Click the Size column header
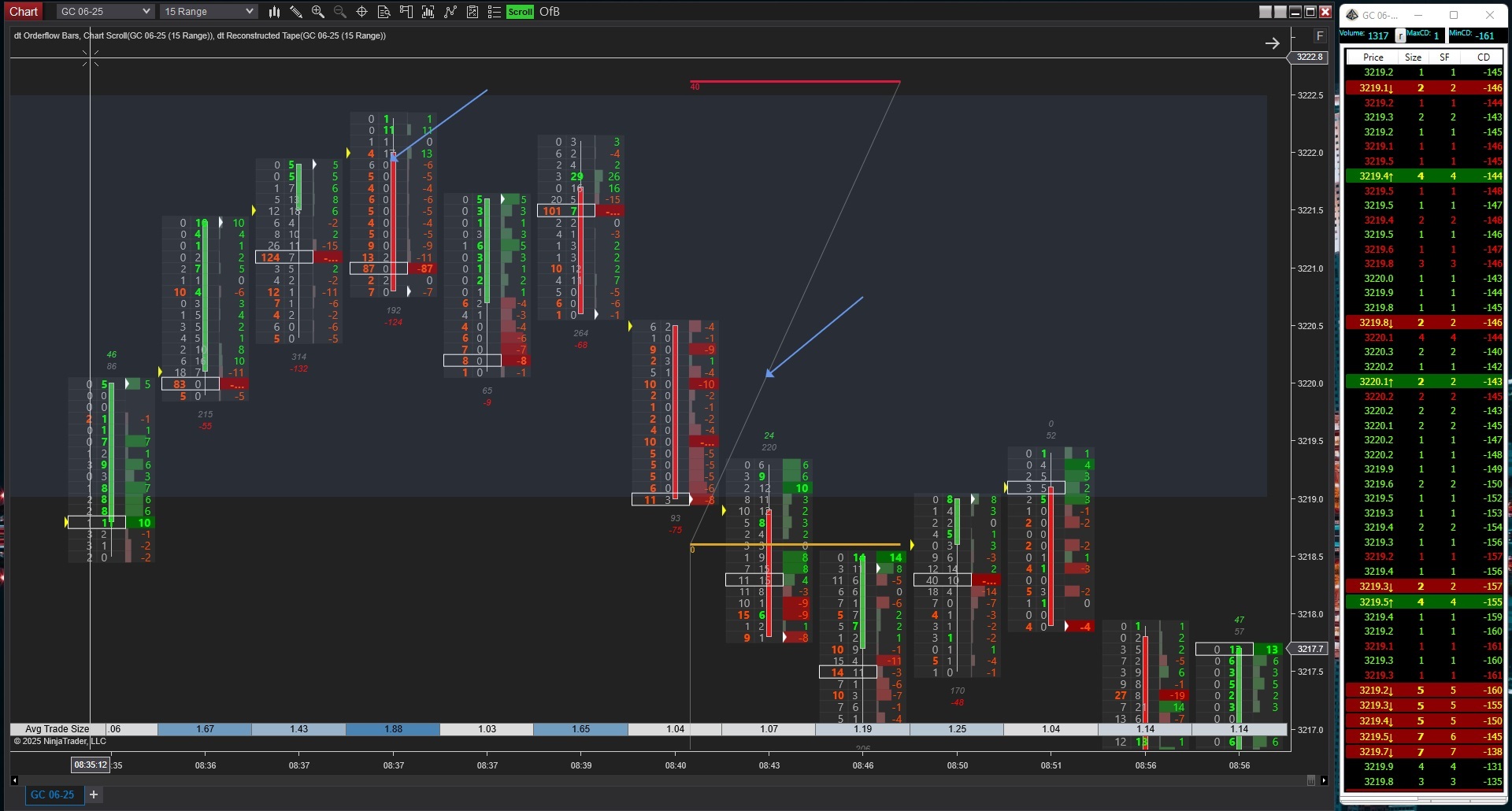Image resolution: width=1512 pixels, height=811 pixels. coord(1414,57)
